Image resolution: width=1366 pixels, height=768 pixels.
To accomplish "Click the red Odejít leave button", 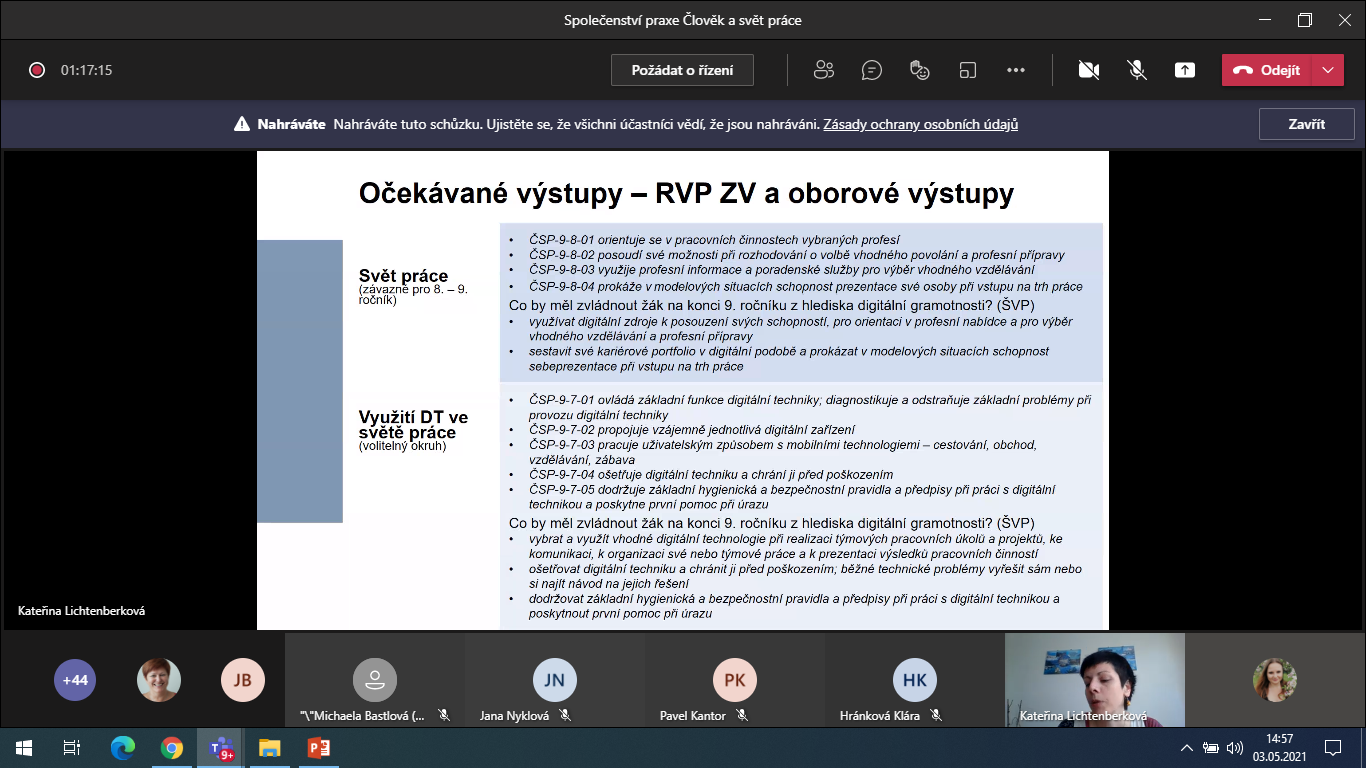I will 1267,70.
